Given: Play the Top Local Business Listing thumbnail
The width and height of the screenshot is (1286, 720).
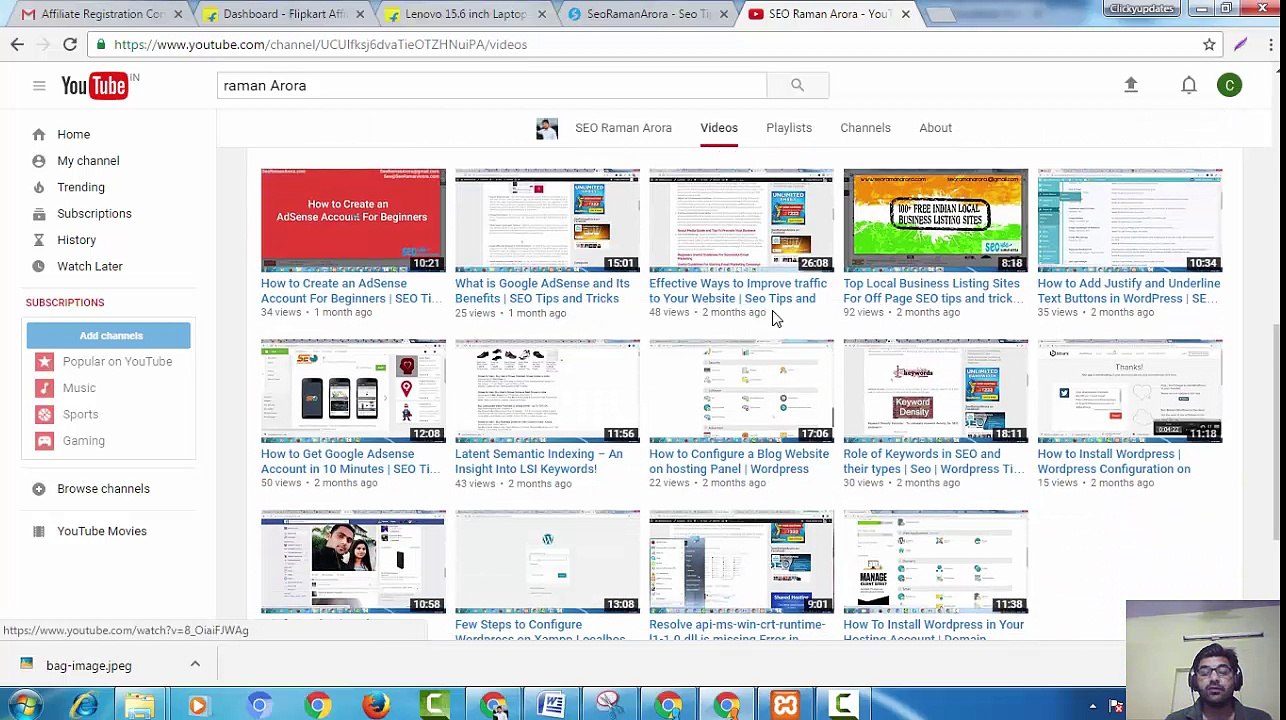Looking at the screenshot, I should coord(935,220).
